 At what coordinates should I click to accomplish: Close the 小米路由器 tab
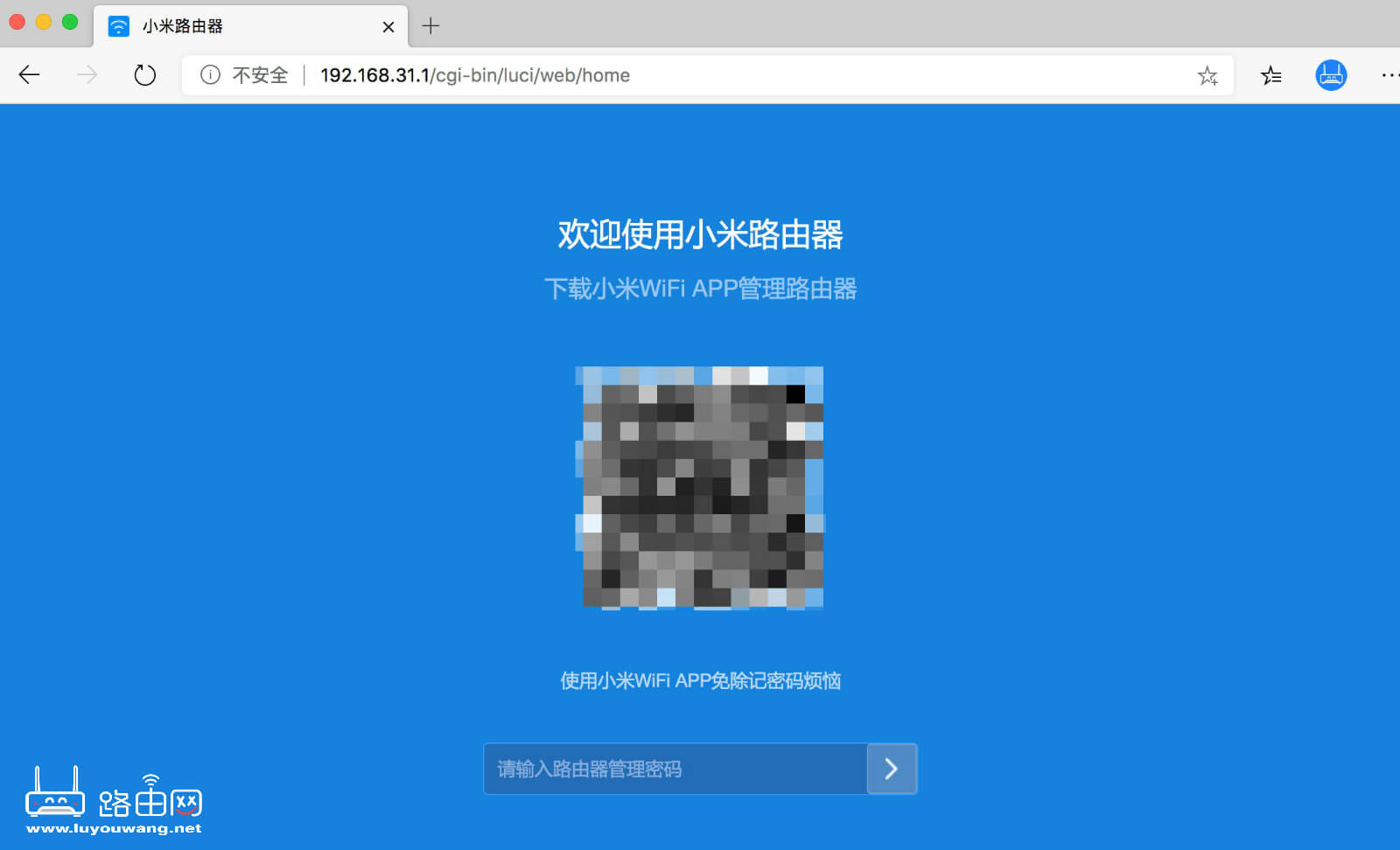point(388,26)
